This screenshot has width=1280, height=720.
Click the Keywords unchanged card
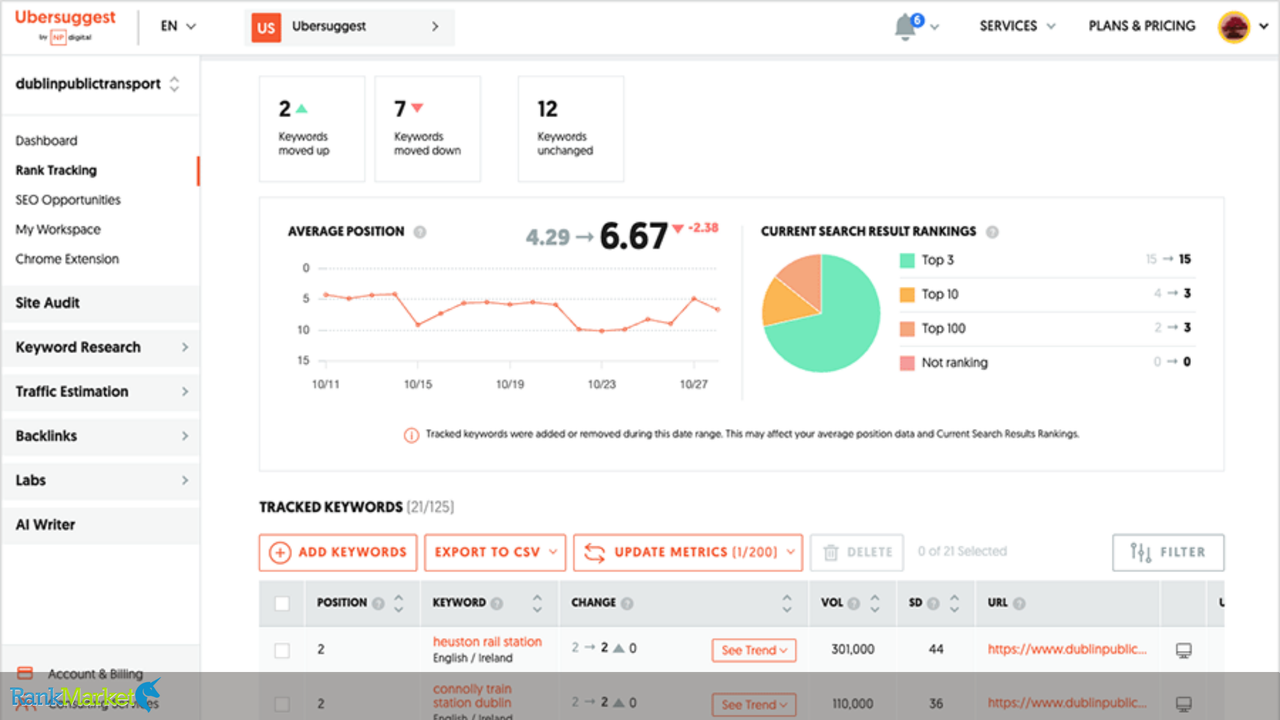click(x=571, y=129)
